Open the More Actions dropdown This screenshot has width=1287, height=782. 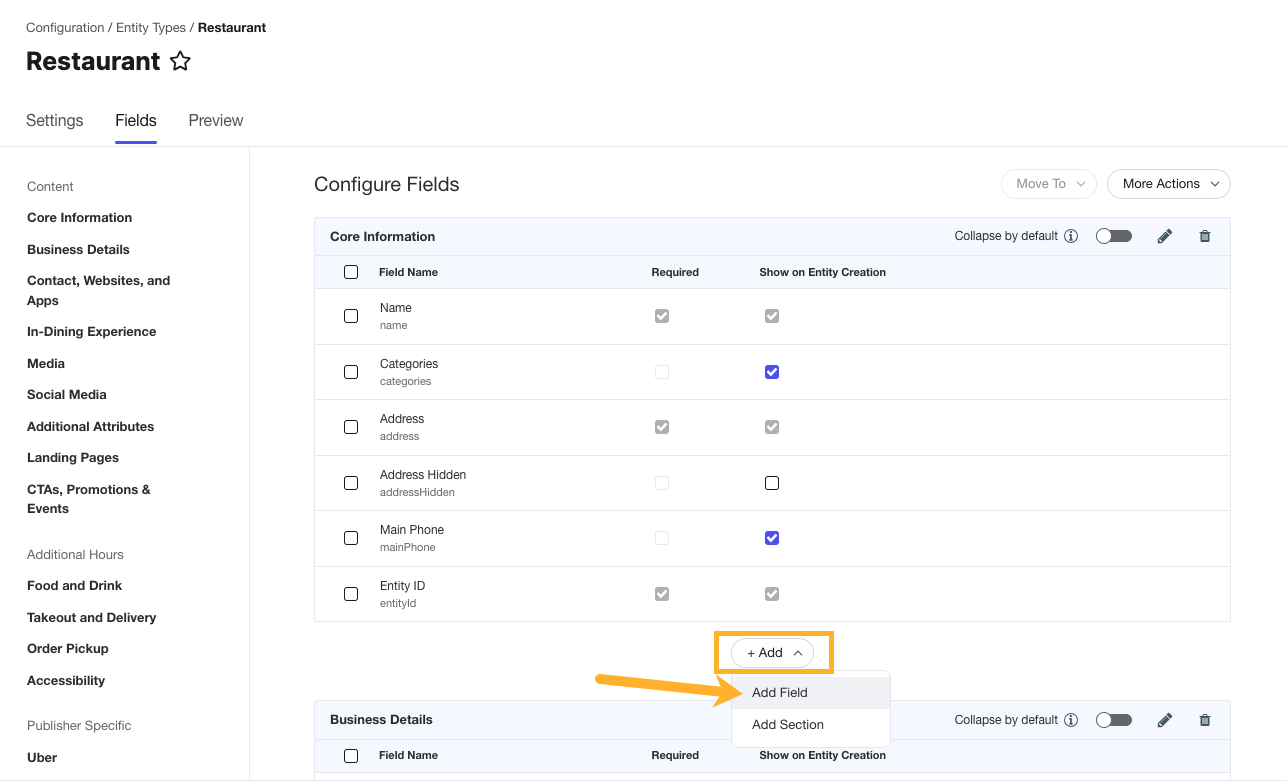click(1168, 184)
